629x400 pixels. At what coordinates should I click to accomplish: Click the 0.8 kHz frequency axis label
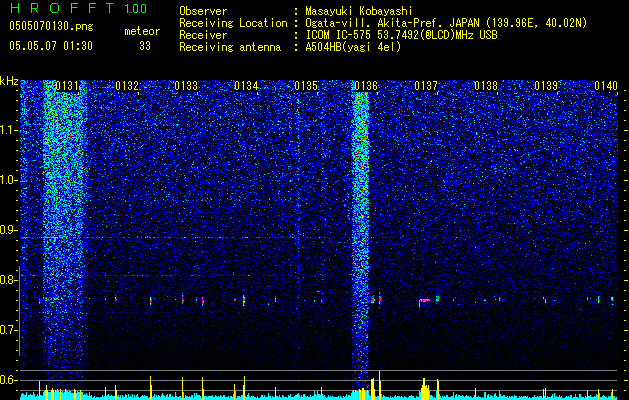9,280
